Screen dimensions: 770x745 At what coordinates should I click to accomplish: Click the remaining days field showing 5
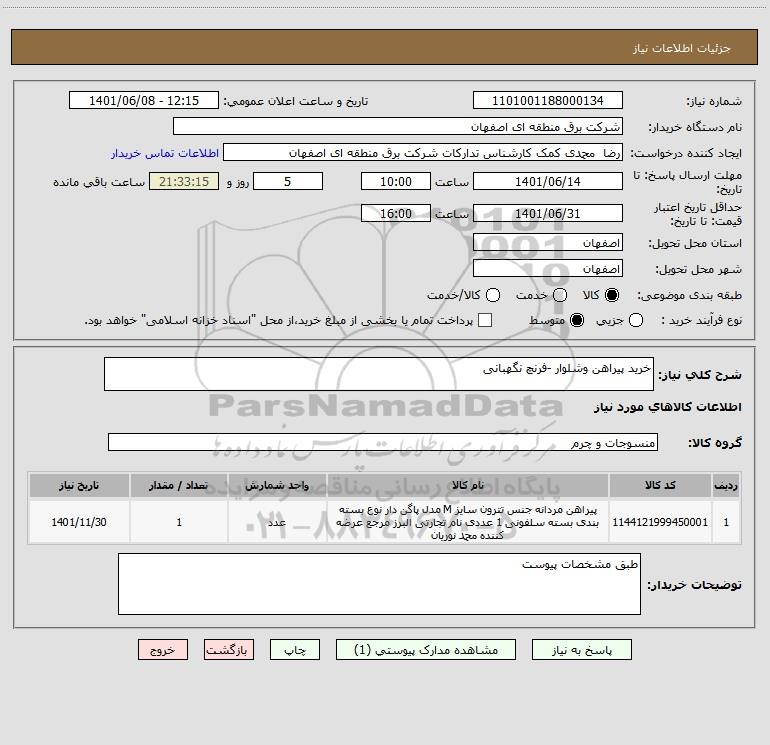[288, 181]
